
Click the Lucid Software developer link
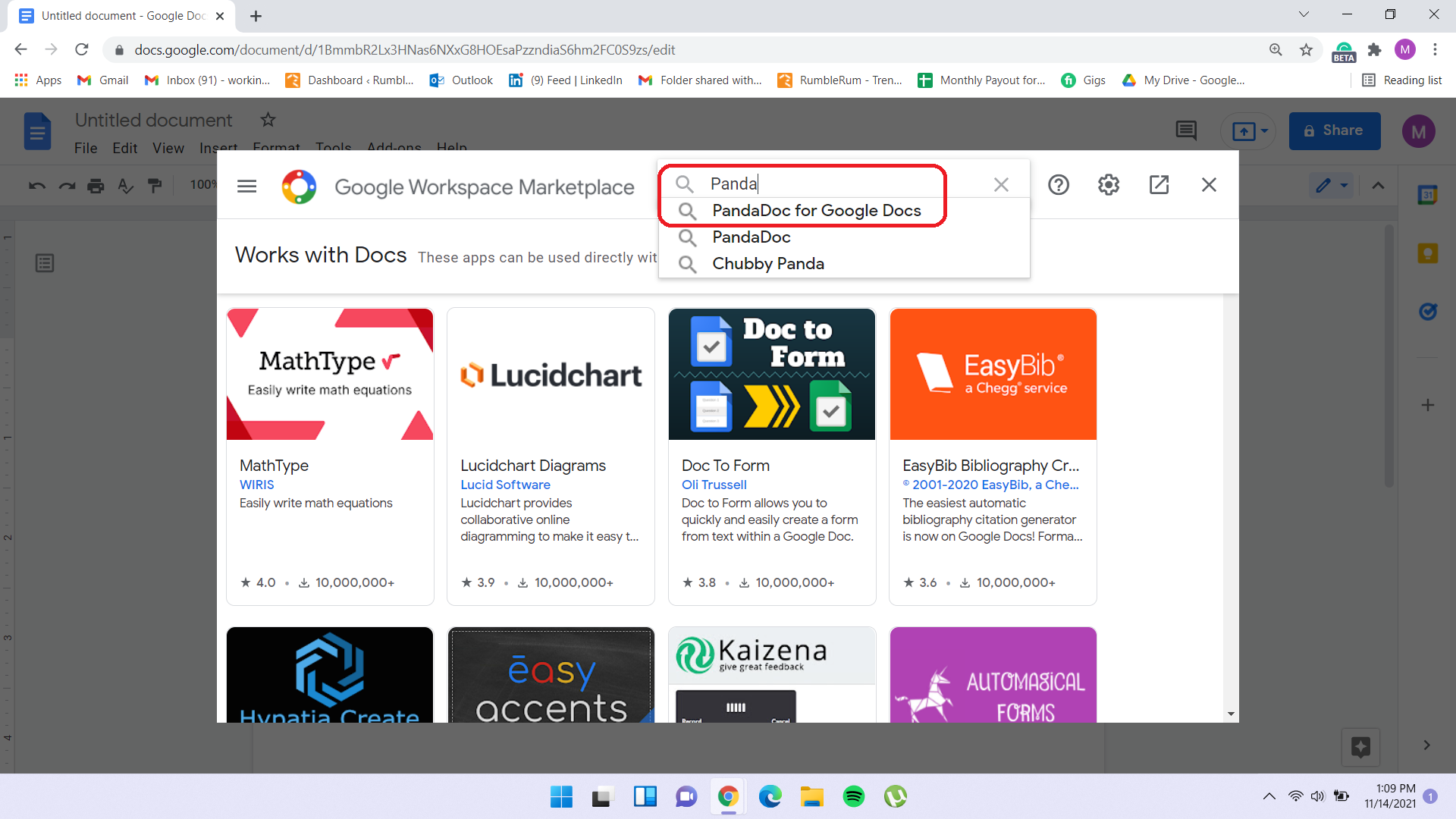[x=505, y=485]
